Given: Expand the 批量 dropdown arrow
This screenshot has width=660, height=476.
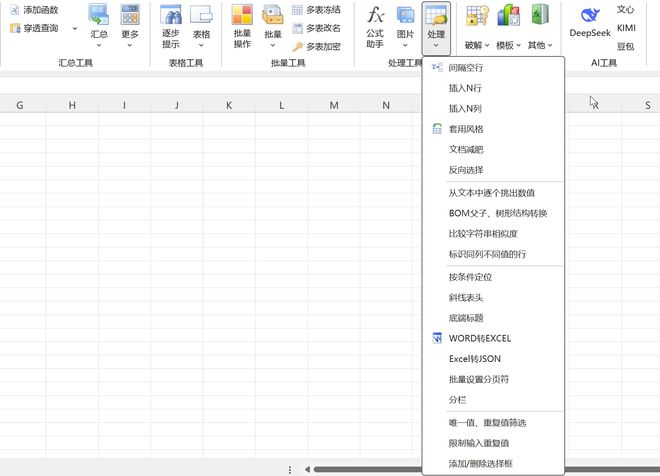Looking at the screenshot, I should [x=273, y=45].
